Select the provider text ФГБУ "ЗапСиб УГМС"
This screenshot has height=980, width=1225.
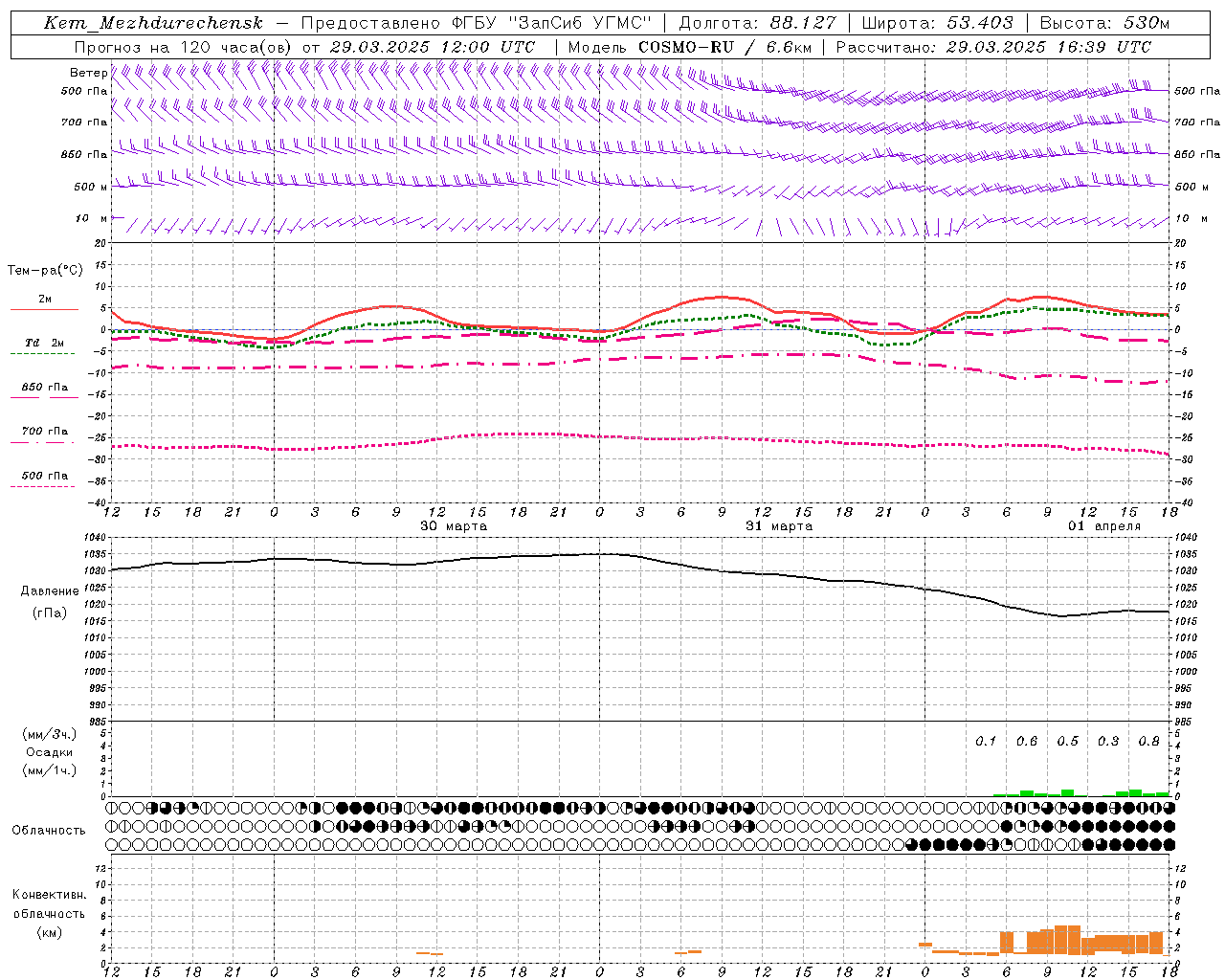(x=550, y=23)
